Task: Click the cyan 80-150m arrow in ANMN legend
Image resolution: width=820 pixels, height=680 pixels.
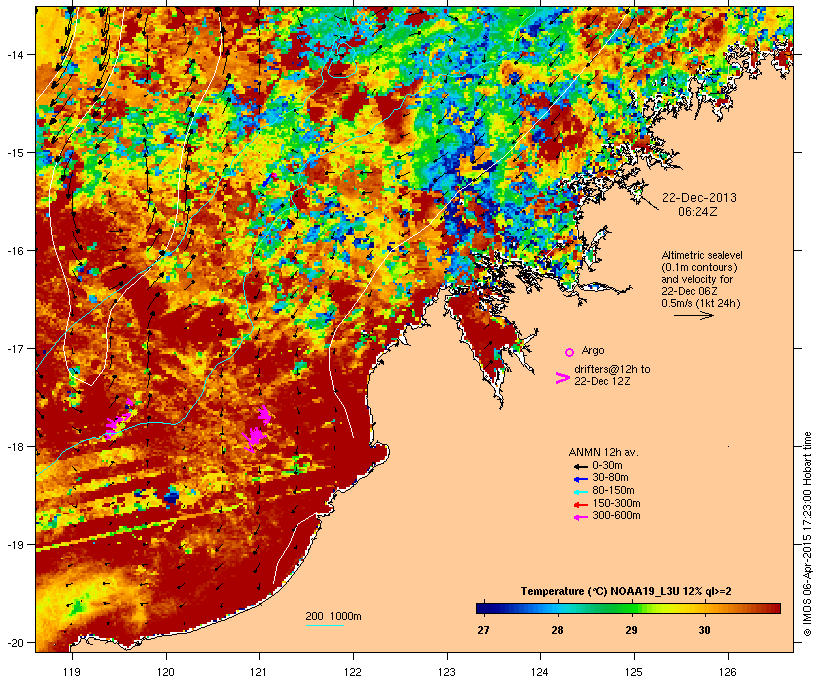Action: pos(581,492)
